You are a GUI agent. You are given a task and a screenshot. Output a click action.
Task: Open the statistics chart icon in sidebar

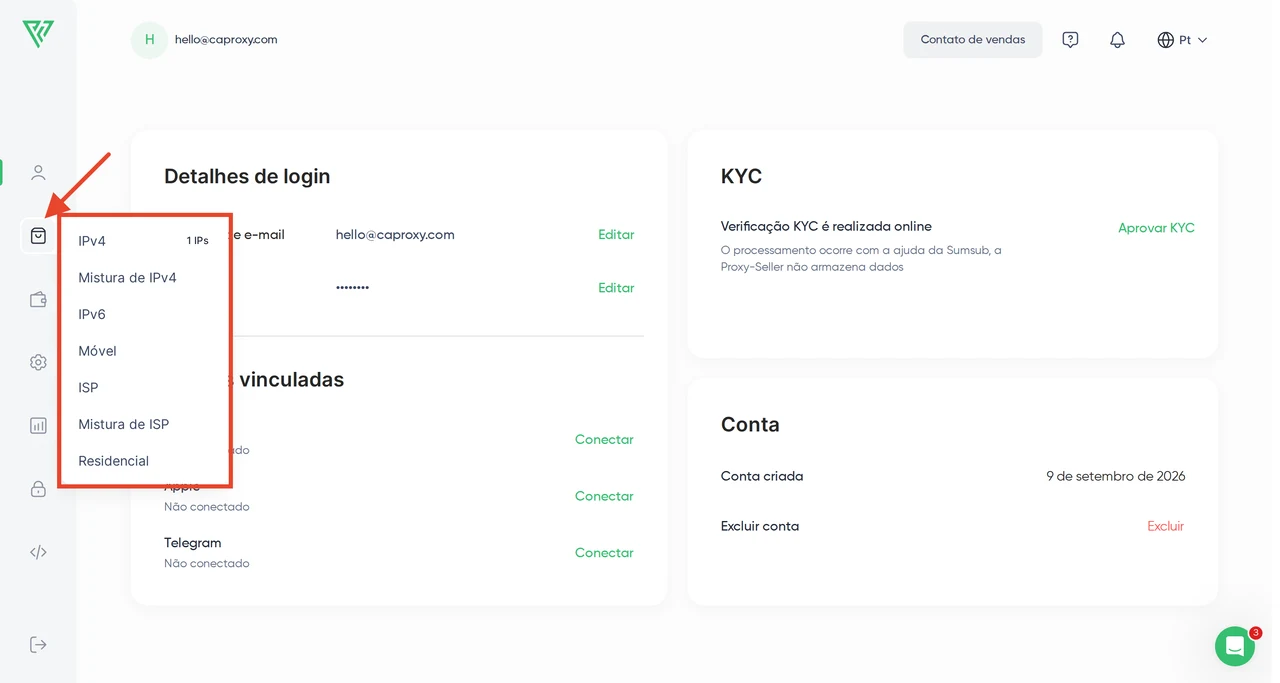pos(38,425)
